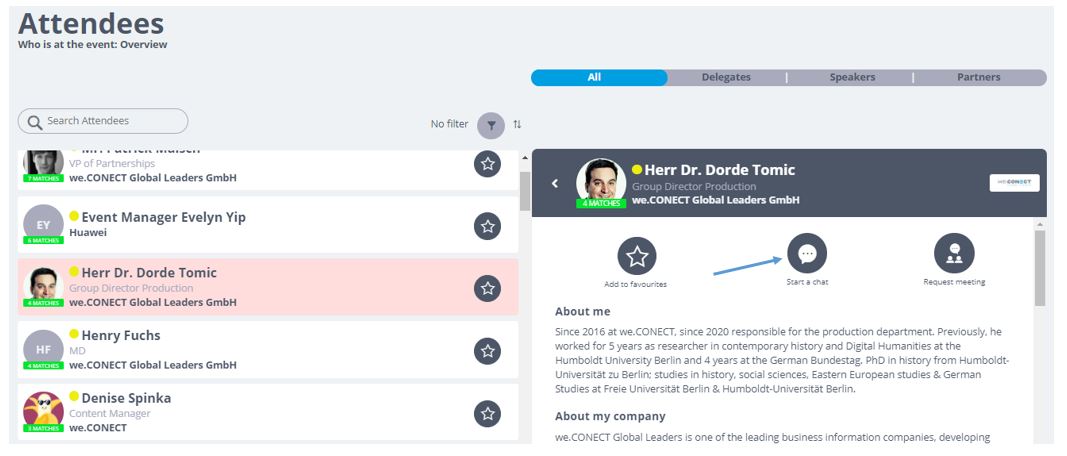
Task: Switch to the Speakers tab
Action: pos(852,78)
